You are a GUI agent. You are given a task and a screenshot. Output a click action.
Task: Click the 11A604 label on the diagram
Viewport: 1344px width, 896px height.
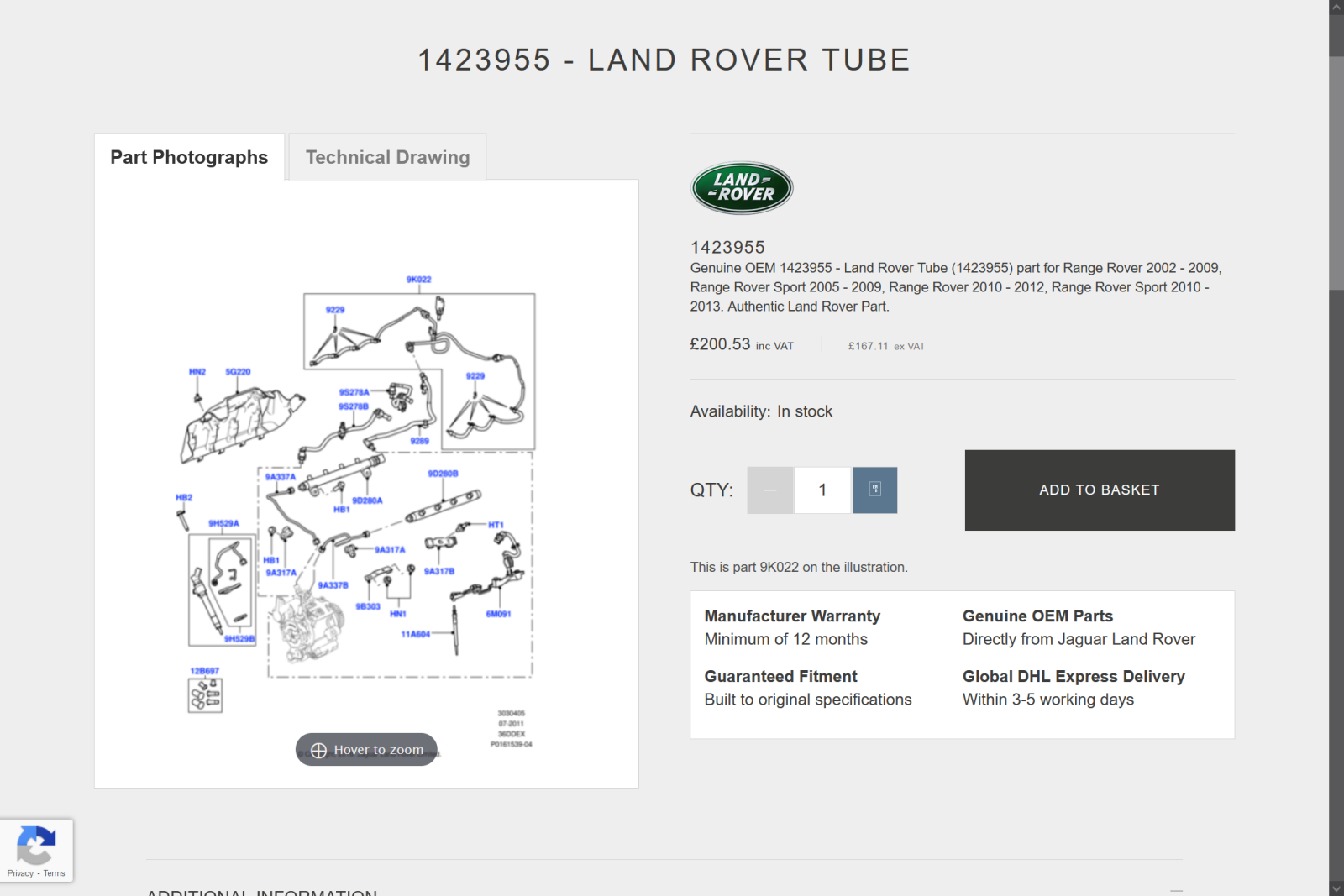pos(415,634)
